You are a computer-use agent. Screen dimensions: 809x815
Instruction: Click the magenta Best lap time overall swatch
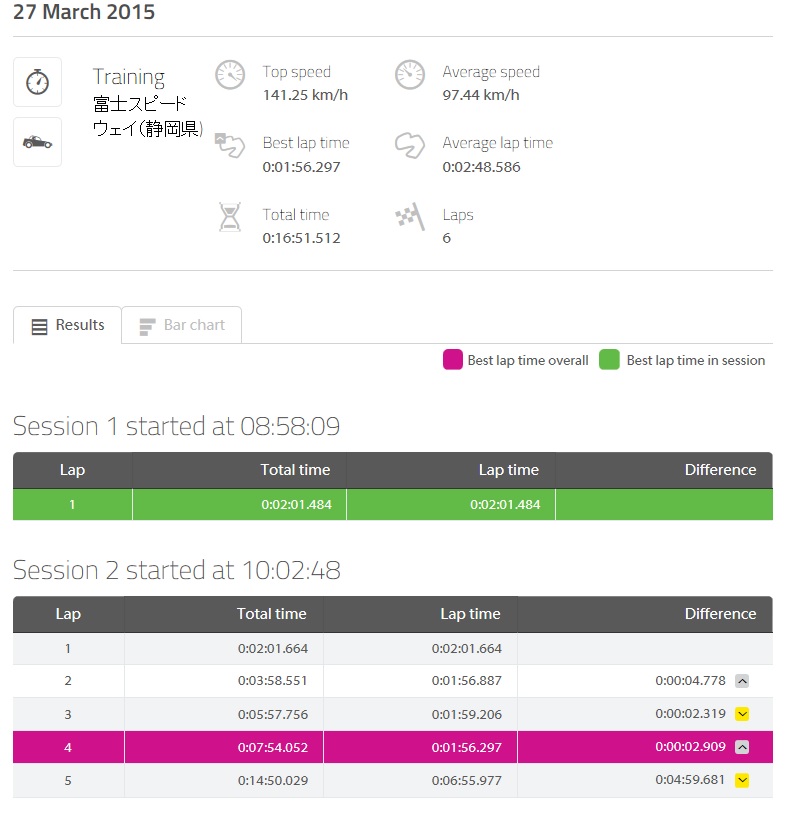pyautogui.click(x=453, y=360)
